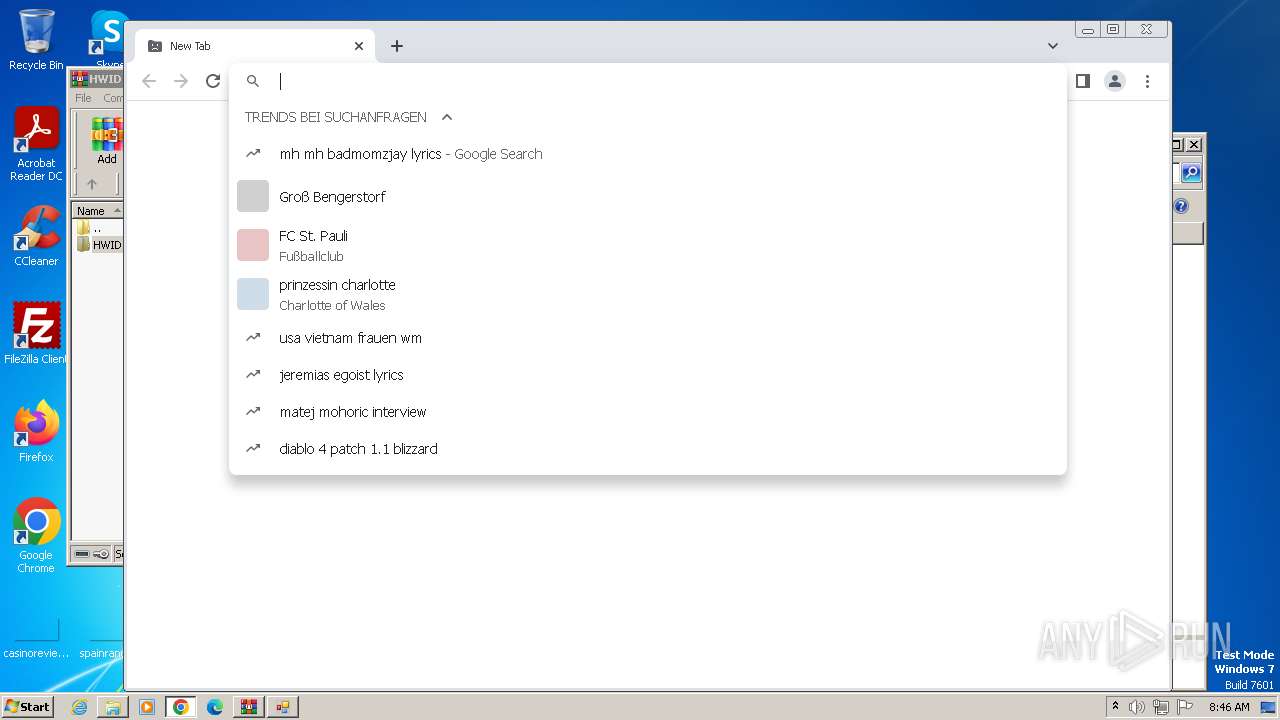Select suggestion FC St. Pauli
Viewport: 1280px width, 720px height.
(648, 246)
